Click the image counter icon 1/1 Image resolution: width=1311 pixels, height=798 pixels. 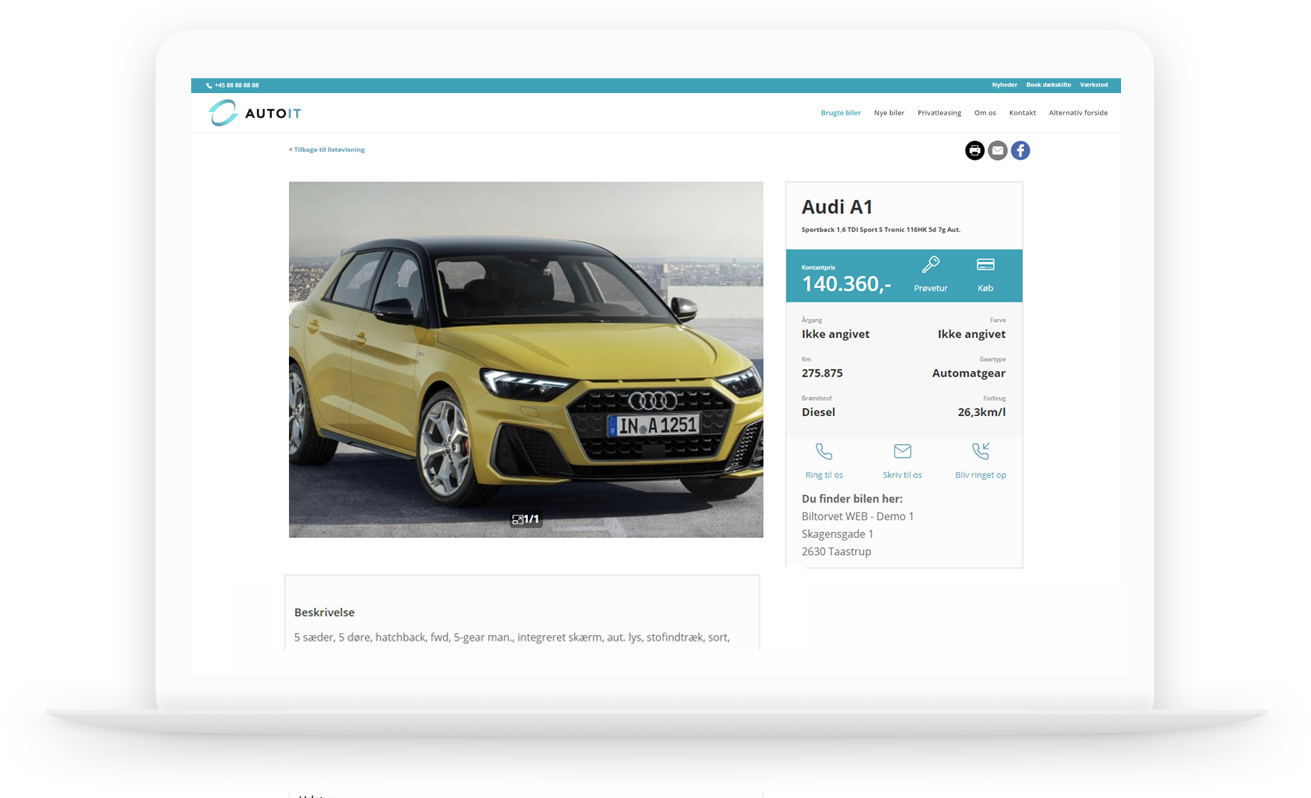tap(525, 519)
